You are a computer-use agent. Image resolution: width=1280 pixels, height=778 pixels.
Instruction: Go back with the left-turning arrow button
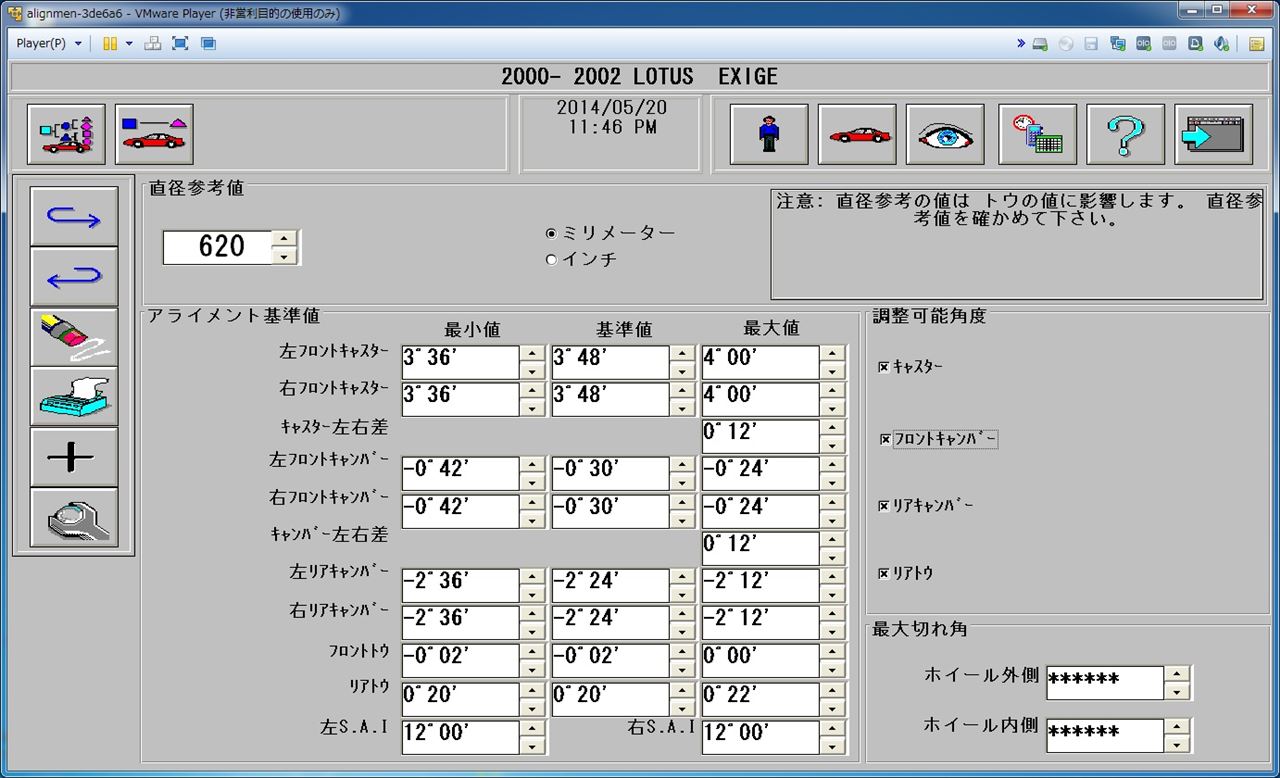pos(74,277)
